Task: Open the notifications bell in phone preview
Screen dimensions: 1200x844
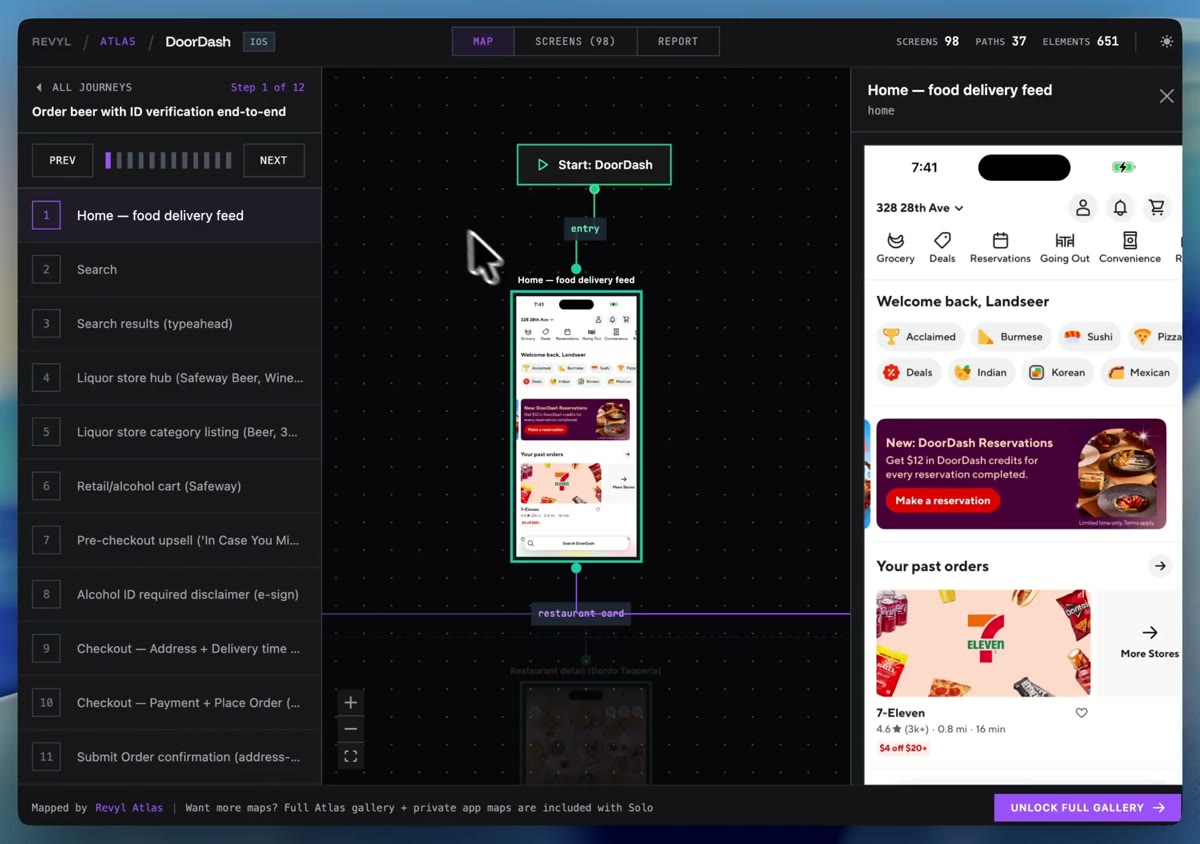Action: 1120,208
